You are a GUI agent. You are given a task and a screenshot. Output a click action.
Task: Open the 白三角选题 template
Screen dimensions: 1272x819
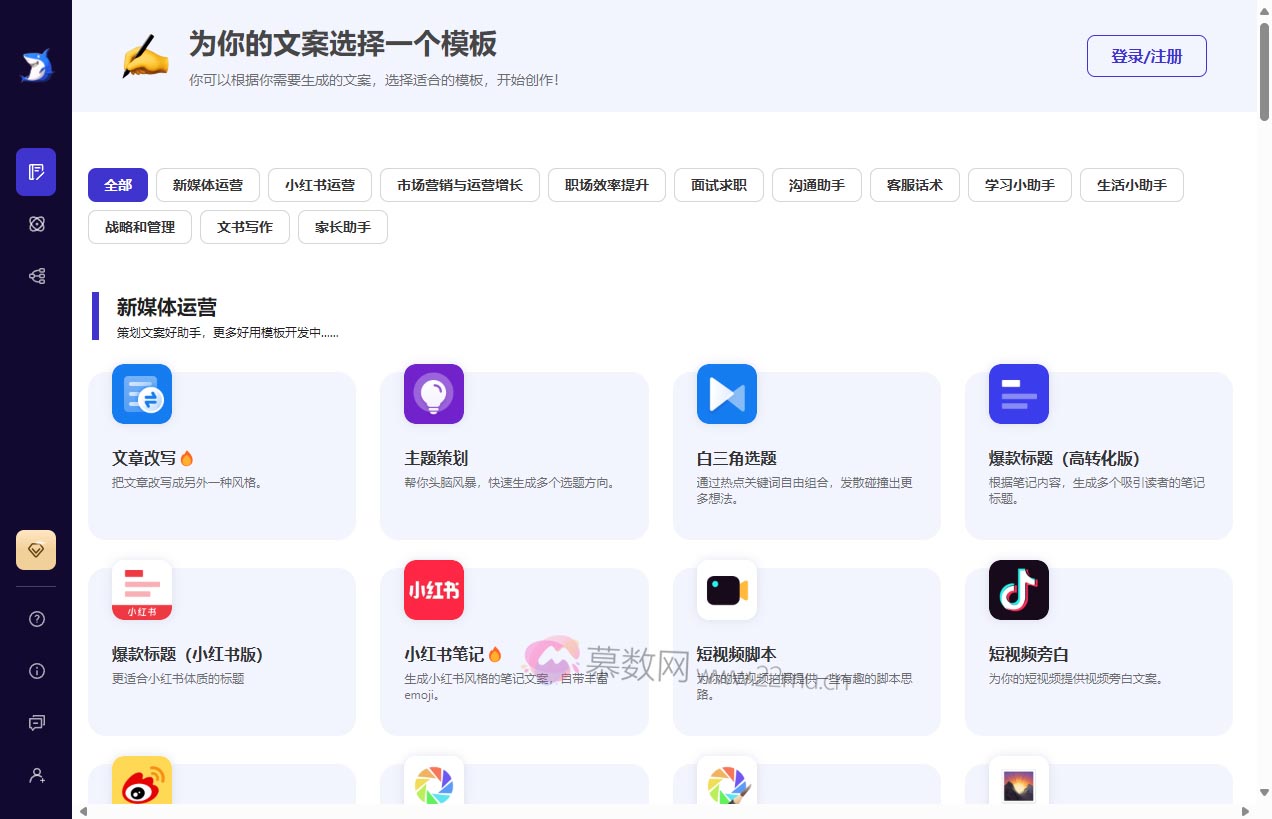tap(806, 455)
